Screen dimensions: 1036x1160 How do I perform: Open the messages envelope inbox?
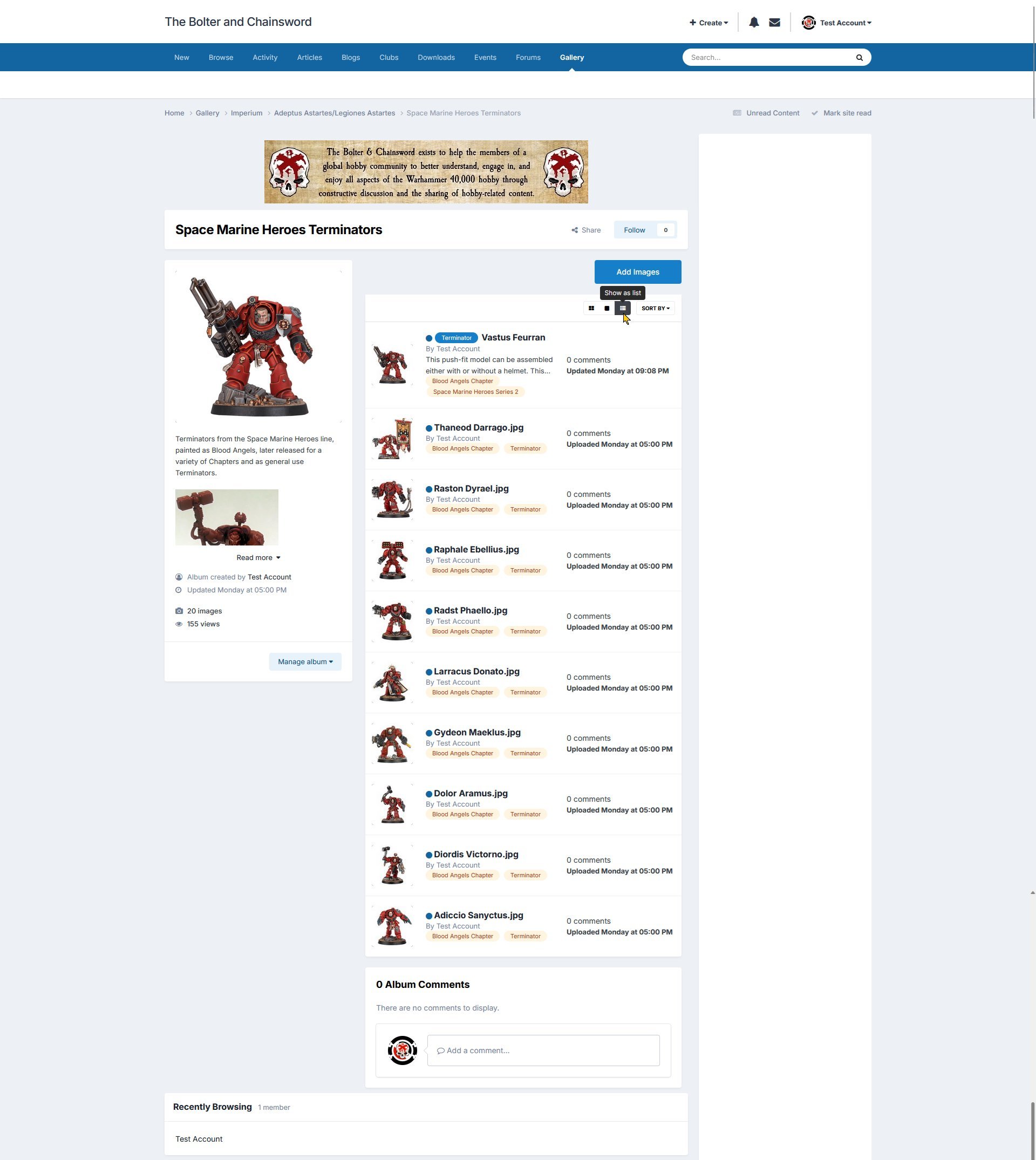pos(774,23)
